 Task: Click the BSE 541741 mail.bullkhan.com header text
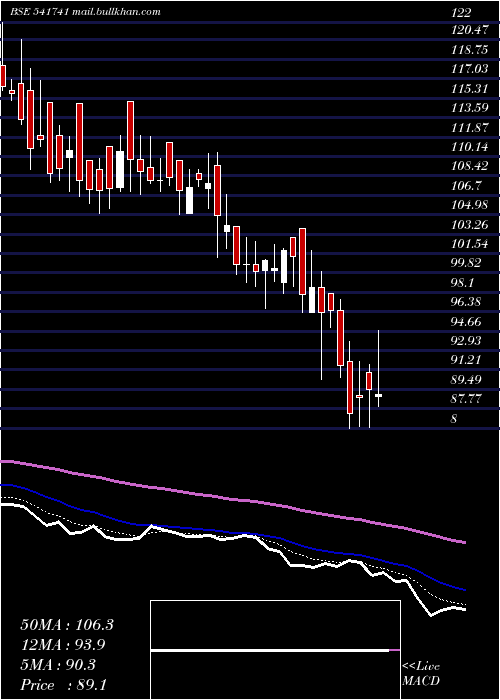tap(85, 12)
